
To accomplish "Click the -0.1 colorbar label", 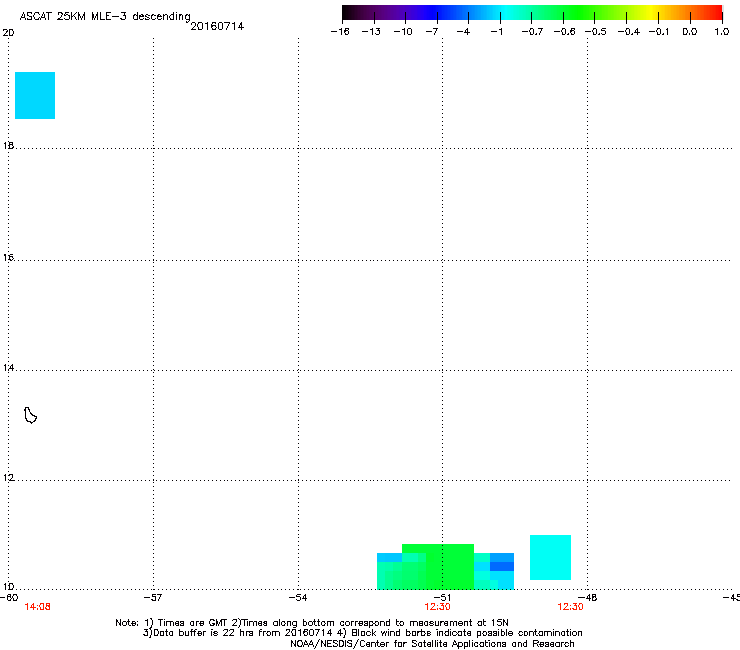I will pos(659,32).
